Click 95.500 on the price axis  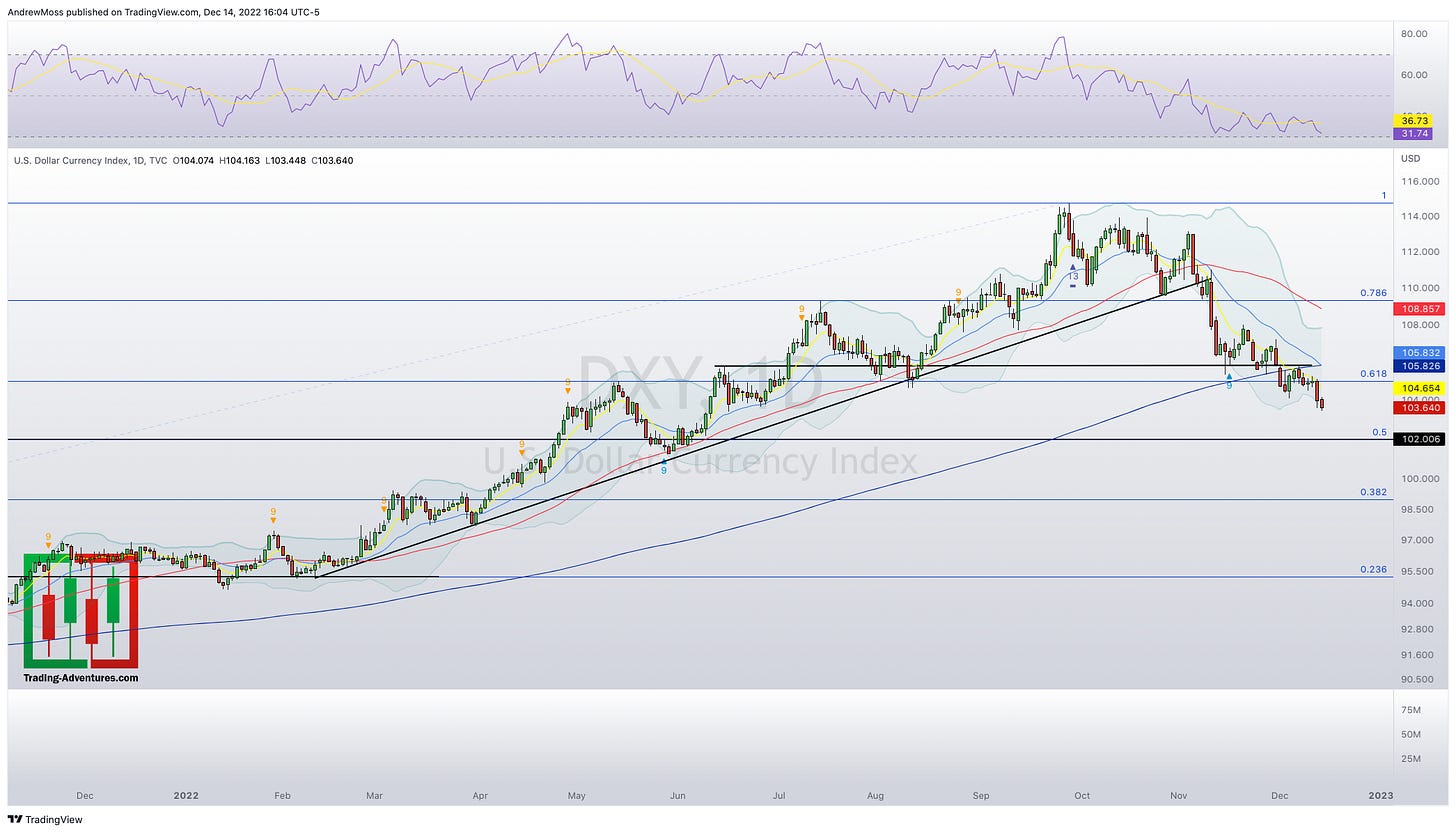1416,571
